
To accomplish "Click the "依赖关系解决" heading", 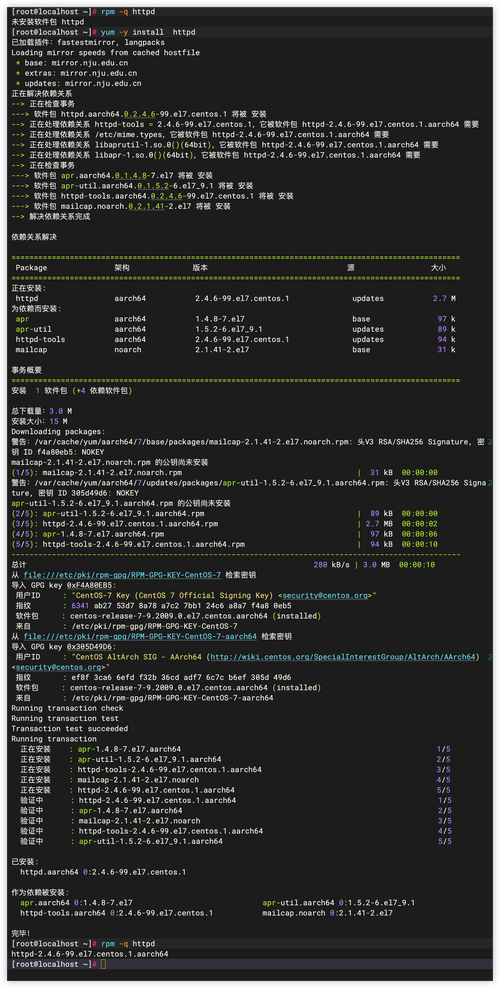I will [x=34, y=236].
